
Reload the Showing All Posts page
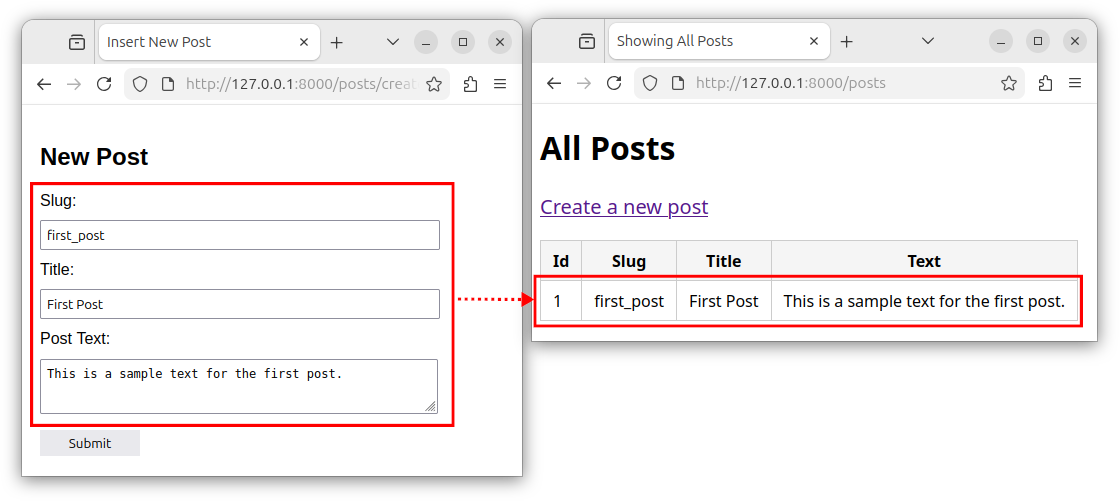click(614, 84)
